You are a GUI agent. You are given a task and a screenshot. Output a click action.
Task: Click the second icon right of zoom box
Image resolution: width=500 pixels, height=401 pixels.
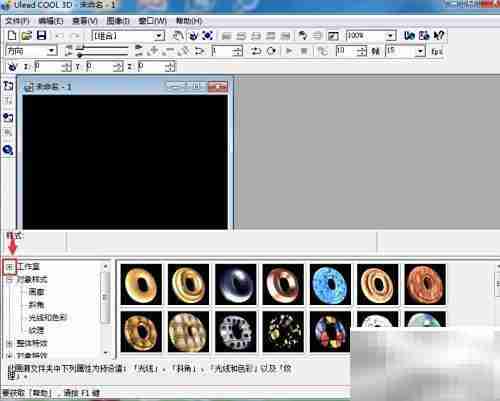click(424, 35)
